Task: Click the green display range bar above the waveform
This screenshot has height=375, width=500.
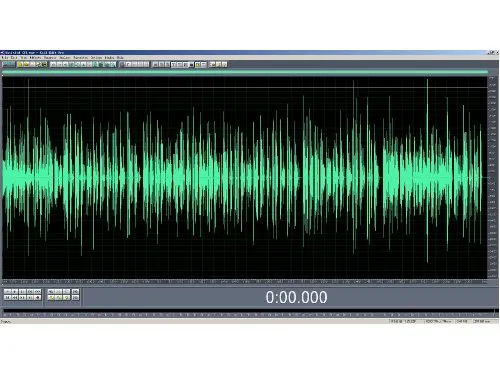Action: [245, 72]
